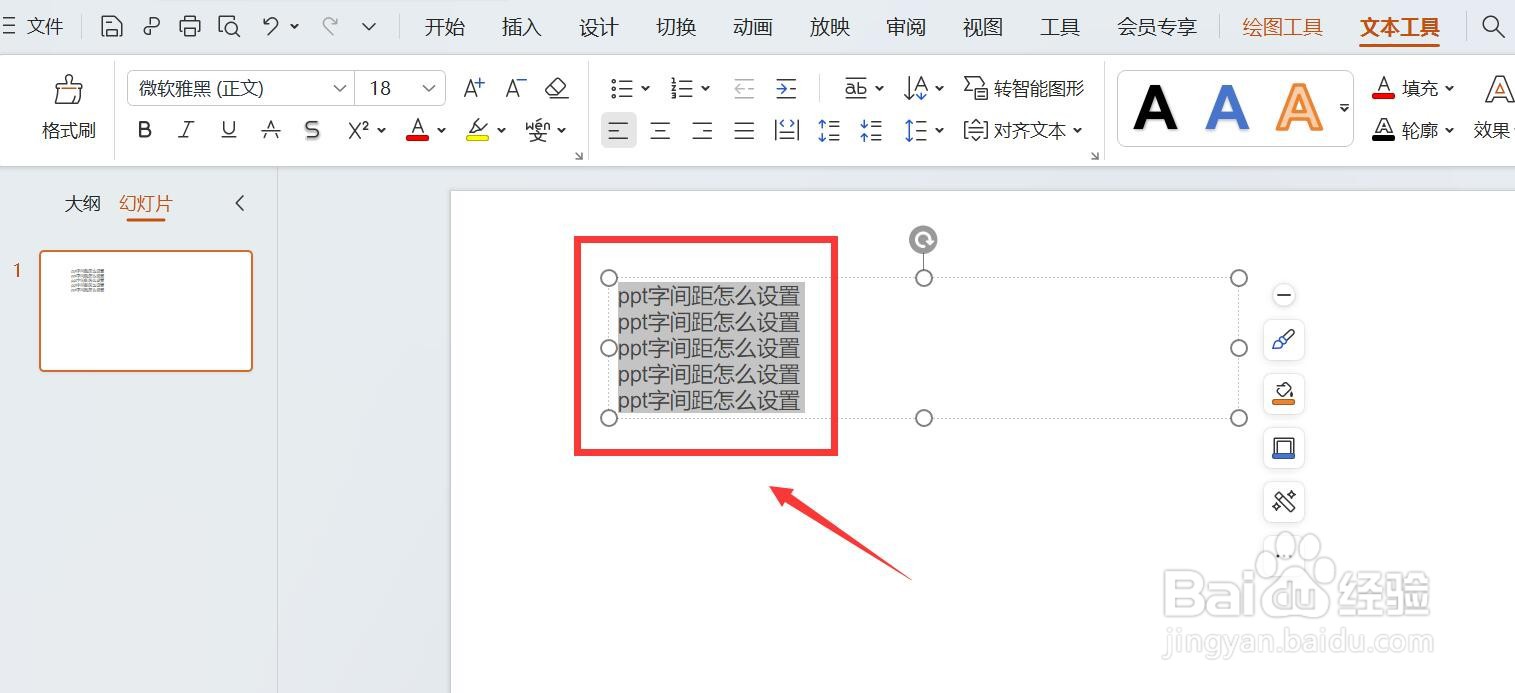
Task: Apply the blue WordArt style preset
Action: (x=1227, y=107)
